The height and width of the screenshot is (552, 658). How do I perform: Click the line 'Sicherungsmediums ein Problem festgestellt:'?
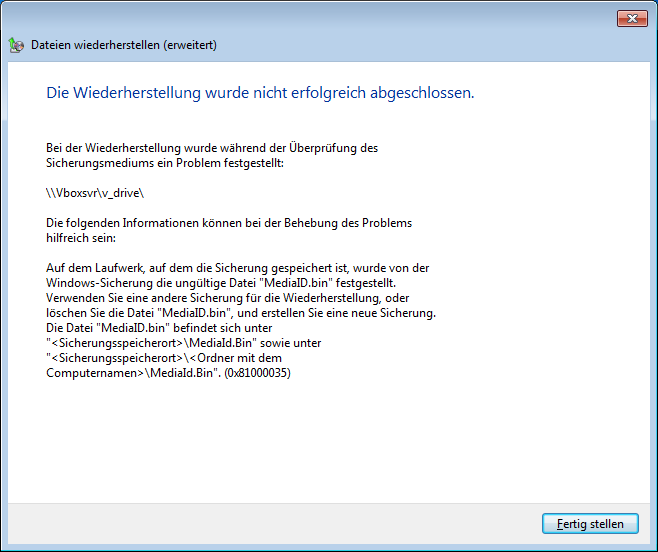point(165,162)
